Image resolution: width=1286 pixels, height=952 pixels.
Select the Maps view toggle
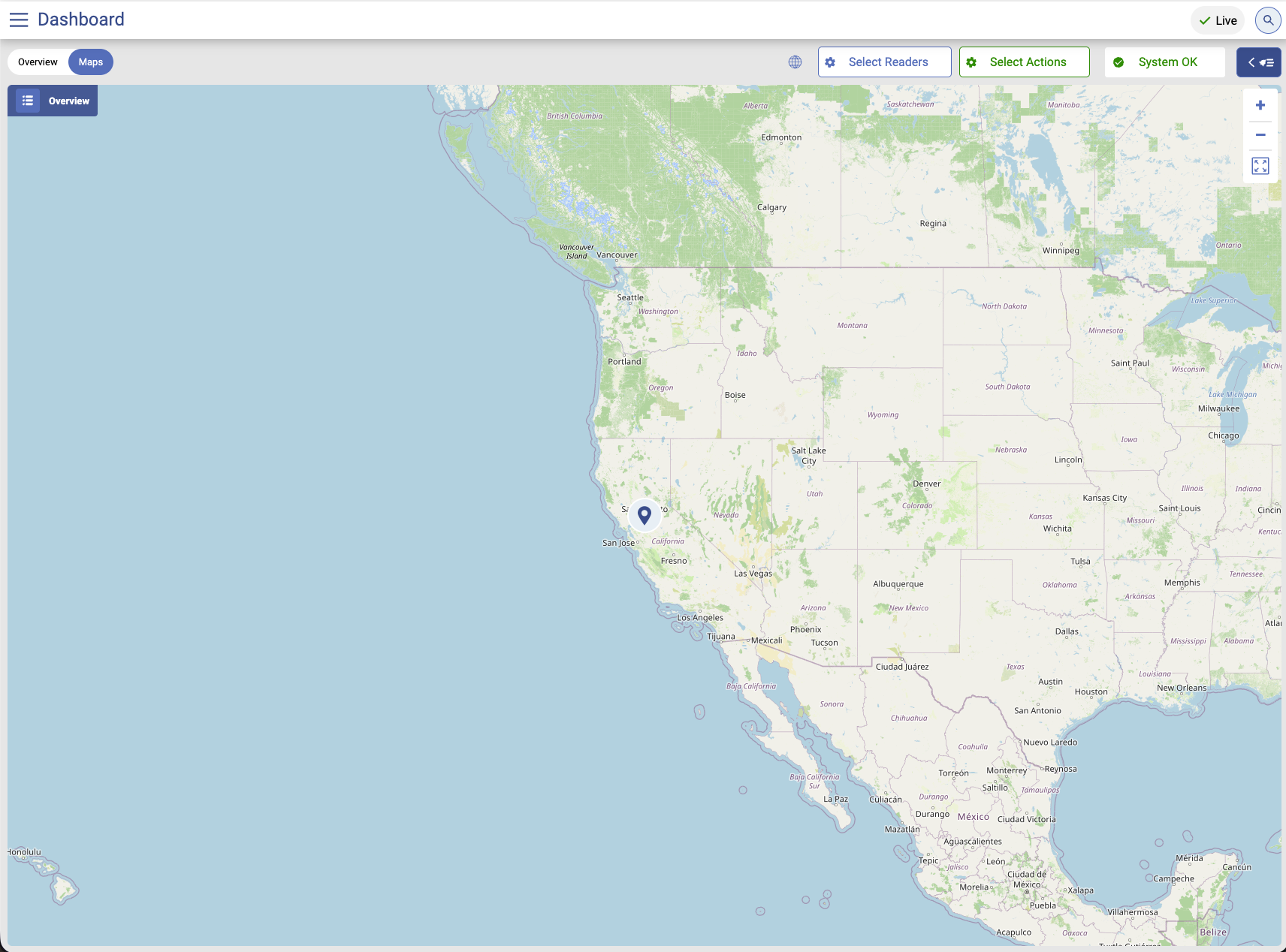[91, 62]
